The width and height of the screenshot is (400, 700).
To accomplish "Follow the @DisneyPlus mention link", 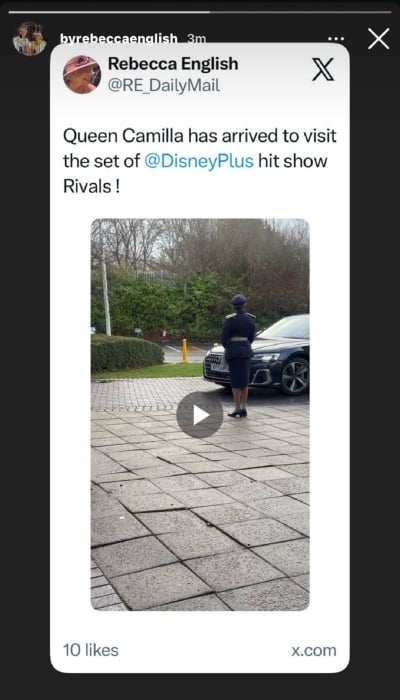I will (199, 161).
